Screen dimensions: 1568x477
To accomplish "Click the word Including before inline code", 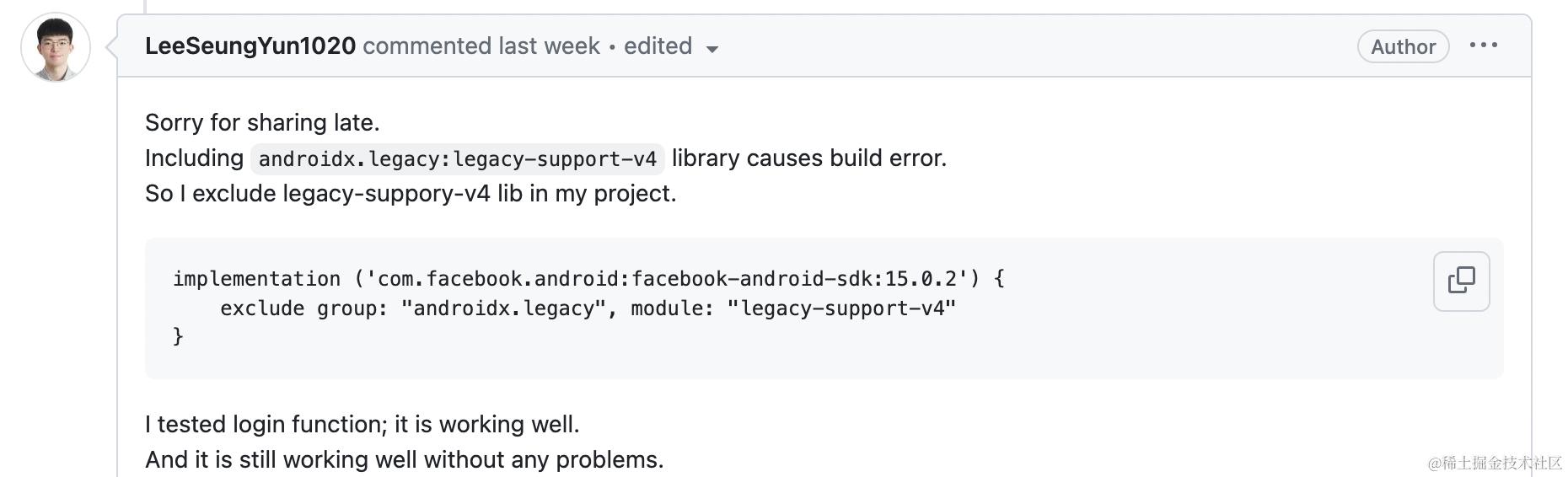I will point(194,158).
